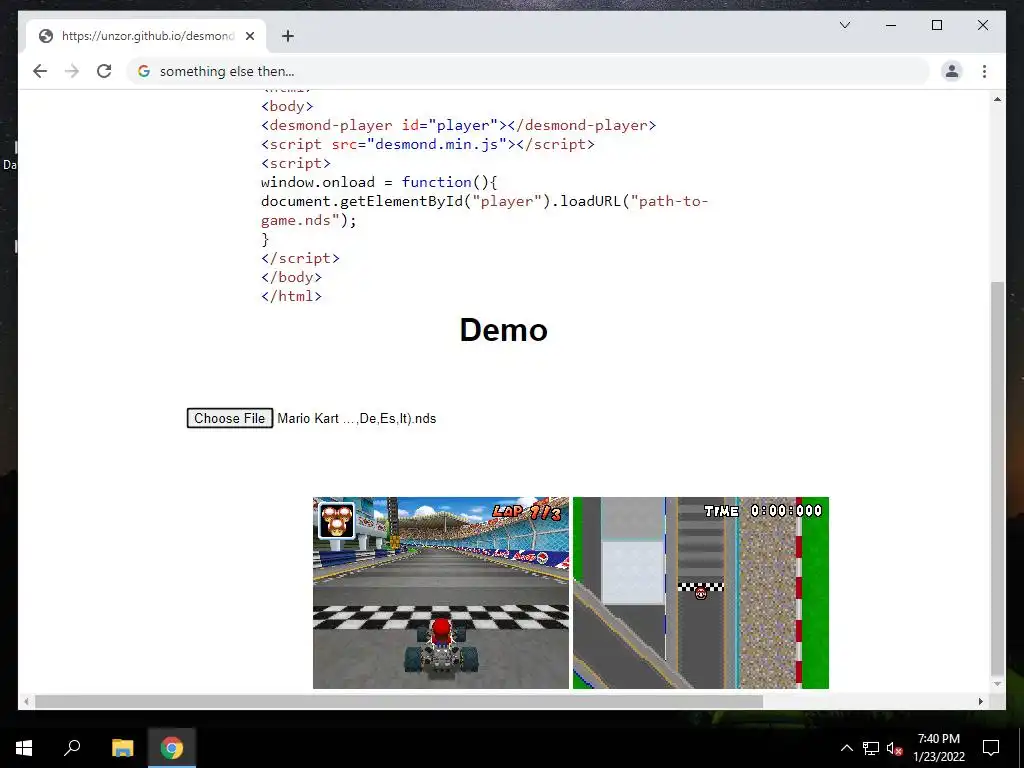Click the Choose File button

click(229, 419)
